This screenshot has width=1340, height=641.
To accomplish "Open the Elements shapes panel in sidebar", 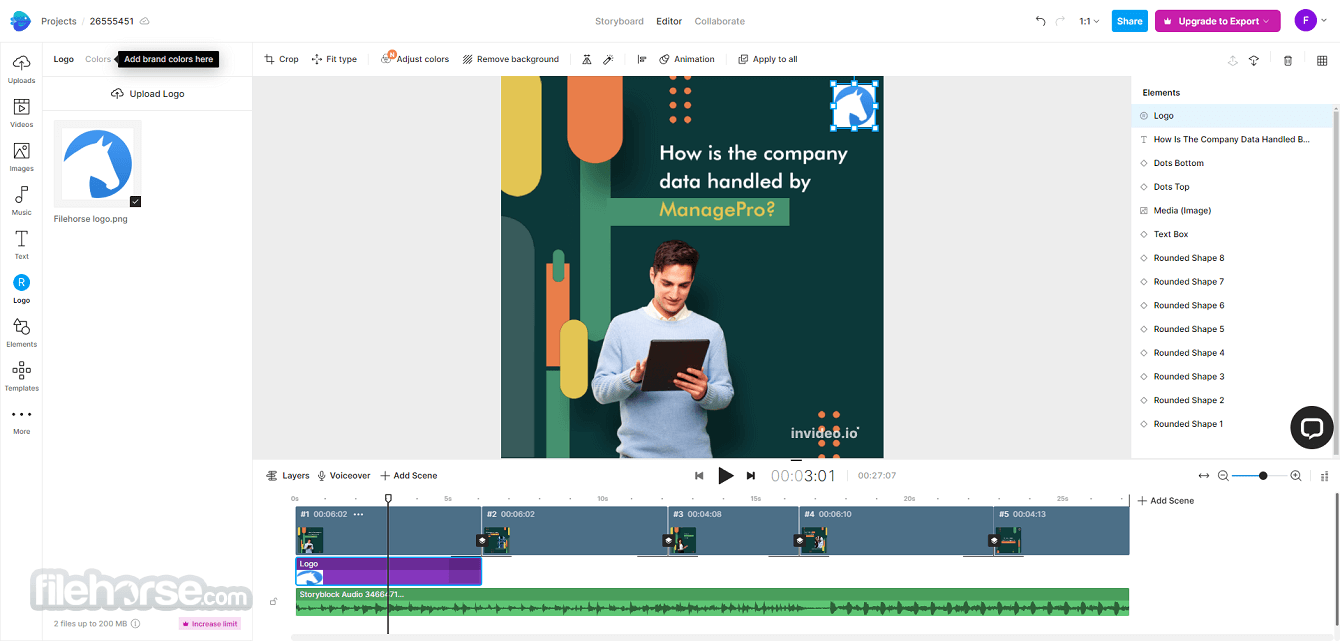I will pyautogui.click(x=21, y=332).
